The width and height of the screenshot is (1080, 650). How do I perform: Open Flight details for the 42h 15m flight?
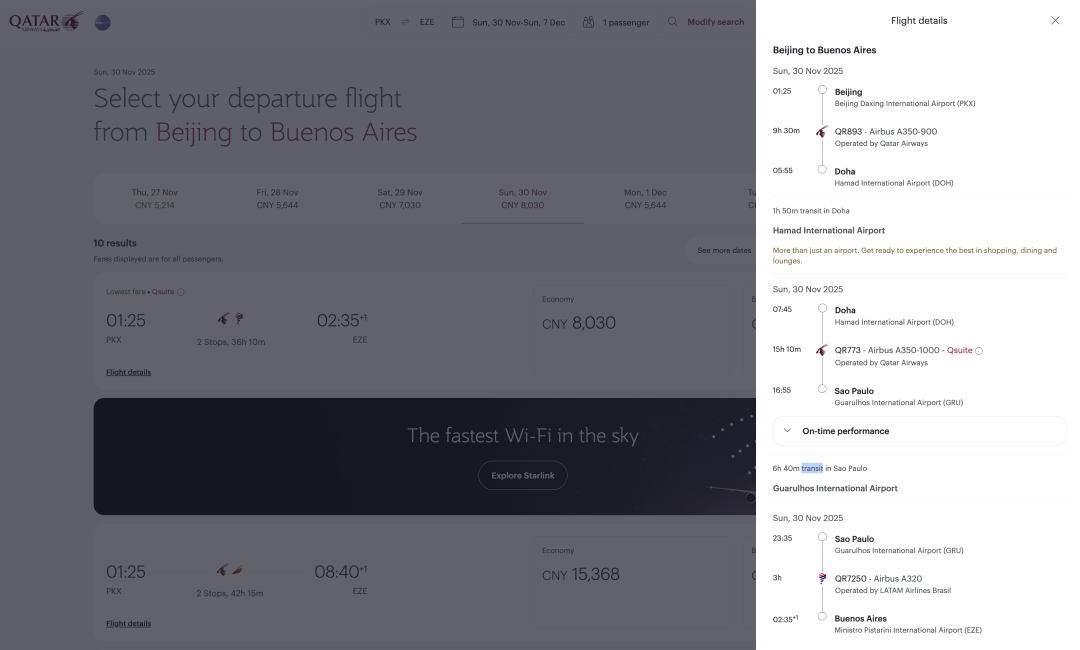point(129,624)
